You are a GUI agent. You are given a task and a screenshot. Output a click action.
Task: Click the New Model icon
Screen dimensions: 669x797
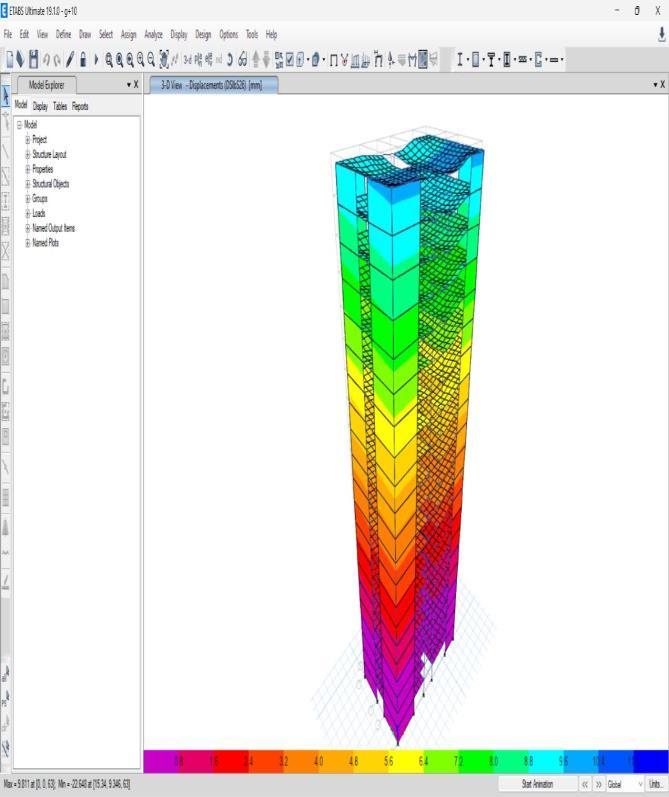click(x=10, y=59)
